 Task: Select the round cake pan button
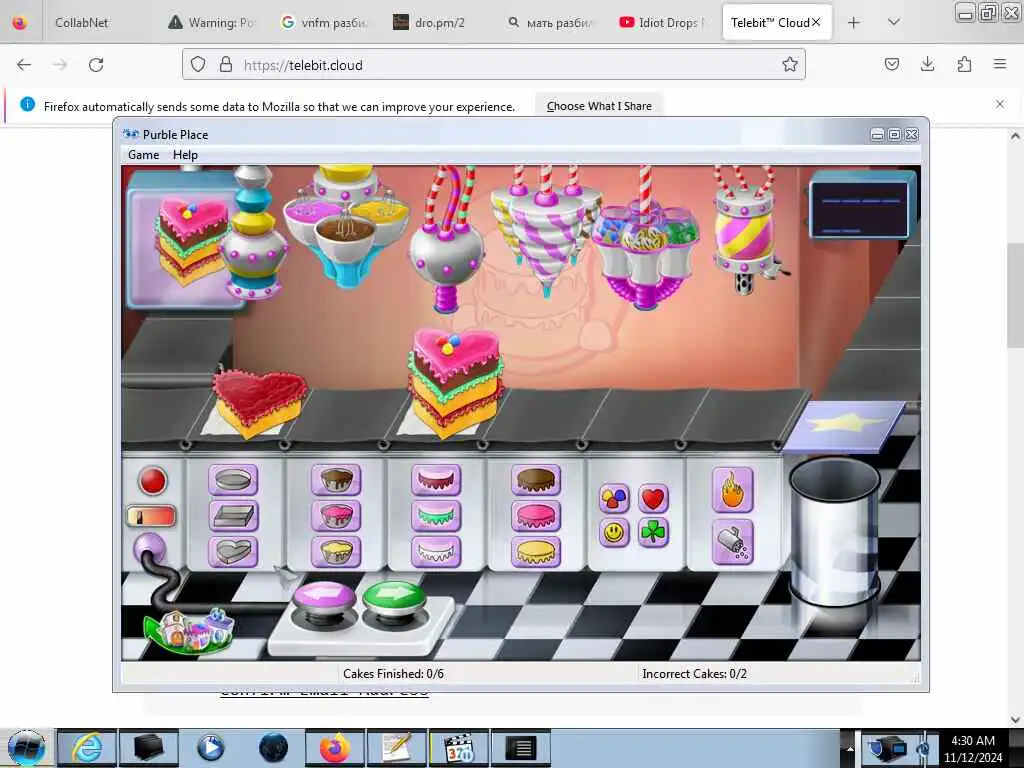pos(232,480)
